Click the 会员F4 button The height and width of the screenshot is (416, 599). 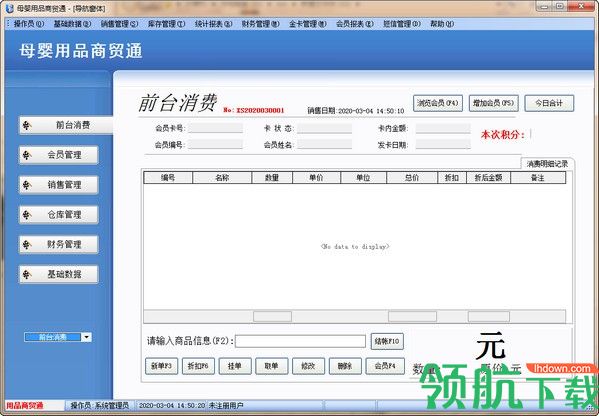click(x=385, y=366)
